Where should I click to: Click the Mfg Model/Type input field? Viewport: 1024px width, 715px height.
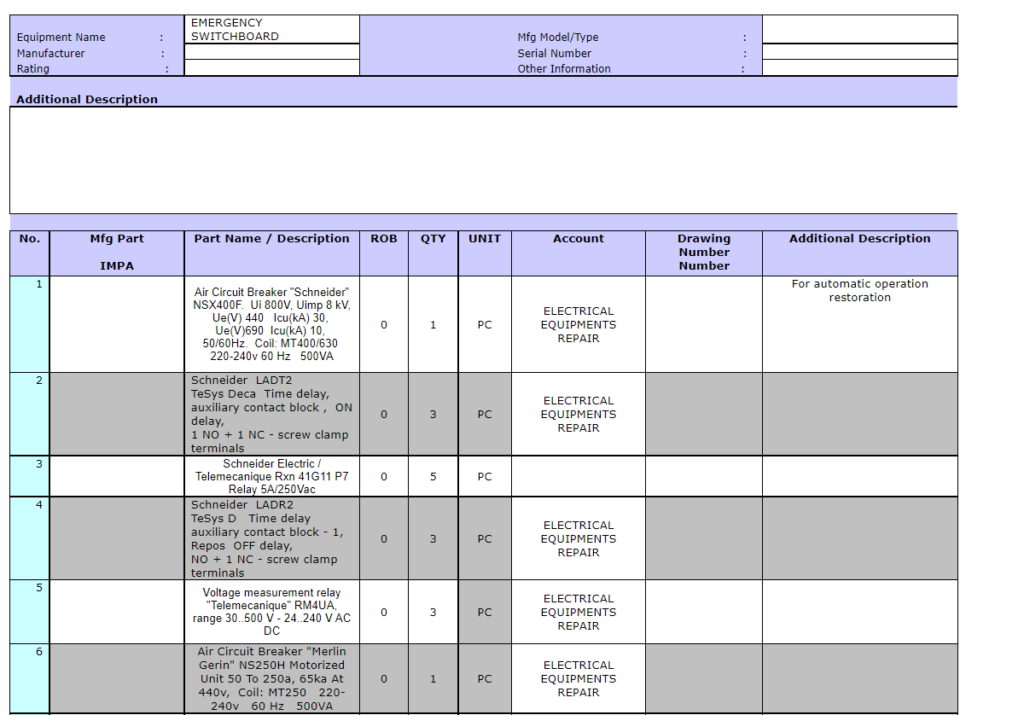coord(859,30)
